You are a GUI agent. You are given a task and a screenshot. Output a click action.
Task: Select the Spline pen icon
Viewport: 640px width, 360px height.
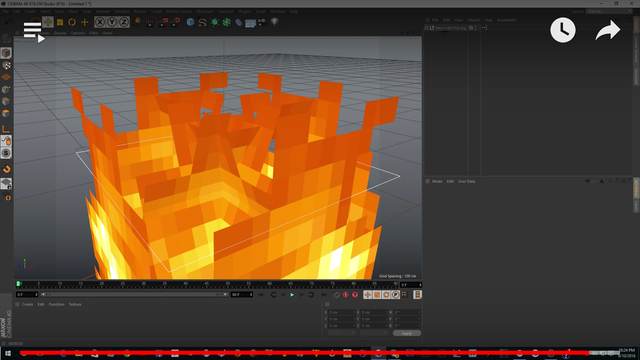[202, 22]
